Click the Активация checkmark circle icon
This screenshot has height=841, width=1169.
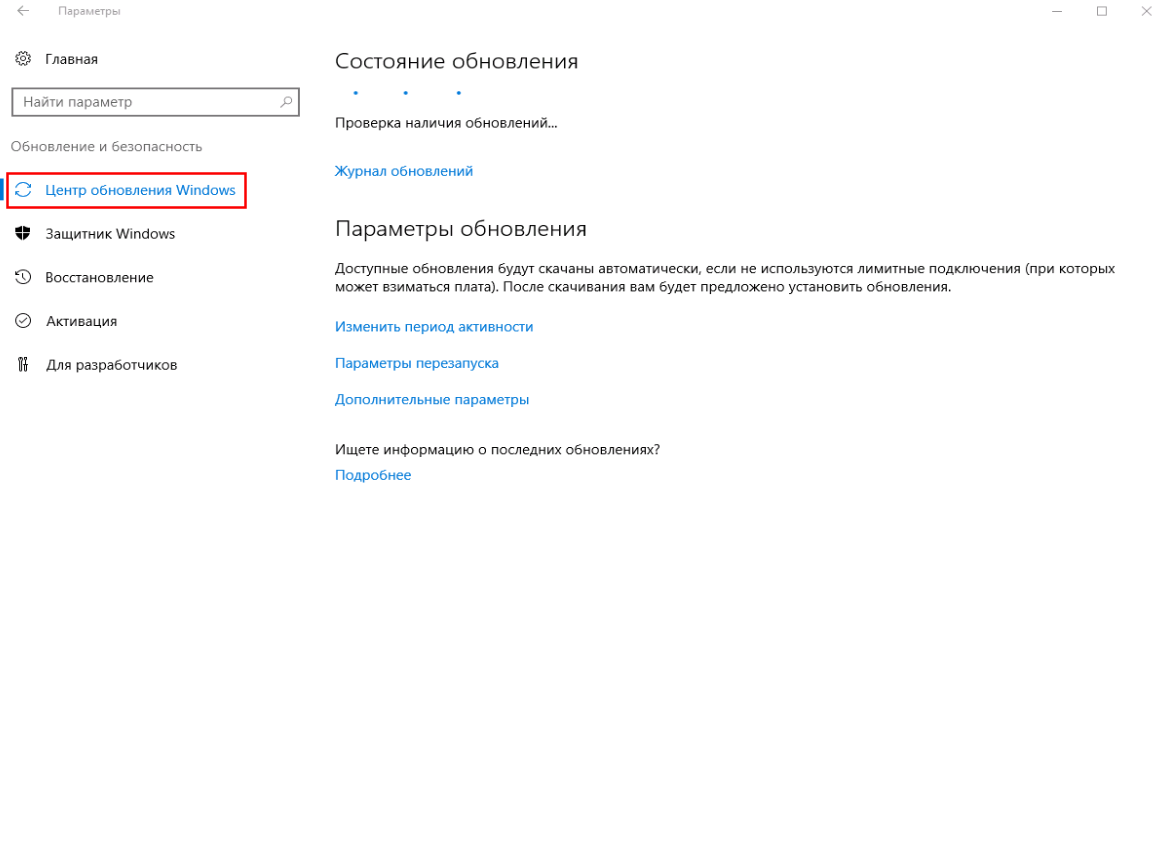(24, 321)
